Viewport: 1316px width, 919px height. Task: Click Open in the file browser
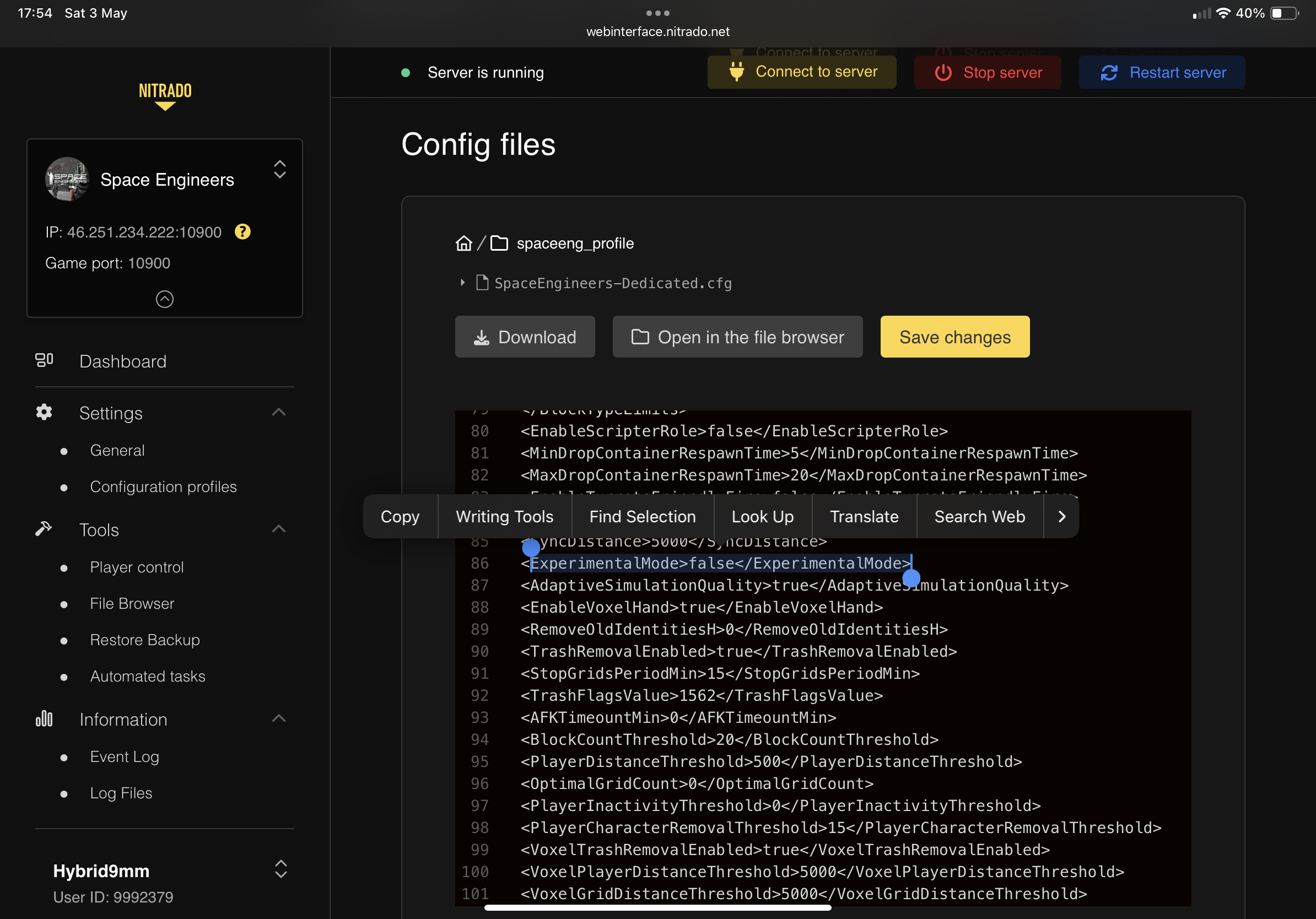738,337
